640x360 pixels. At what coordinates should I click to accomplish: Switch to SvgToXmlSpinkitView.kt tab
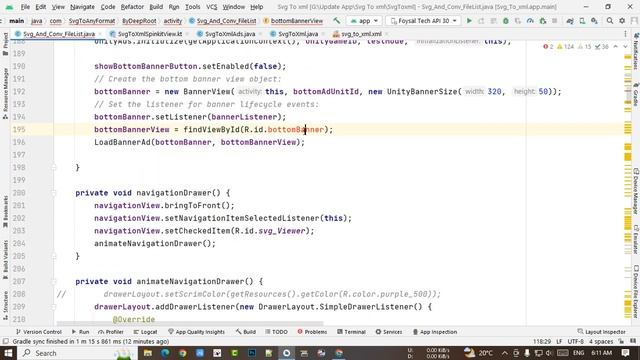[x=149, y=34]
